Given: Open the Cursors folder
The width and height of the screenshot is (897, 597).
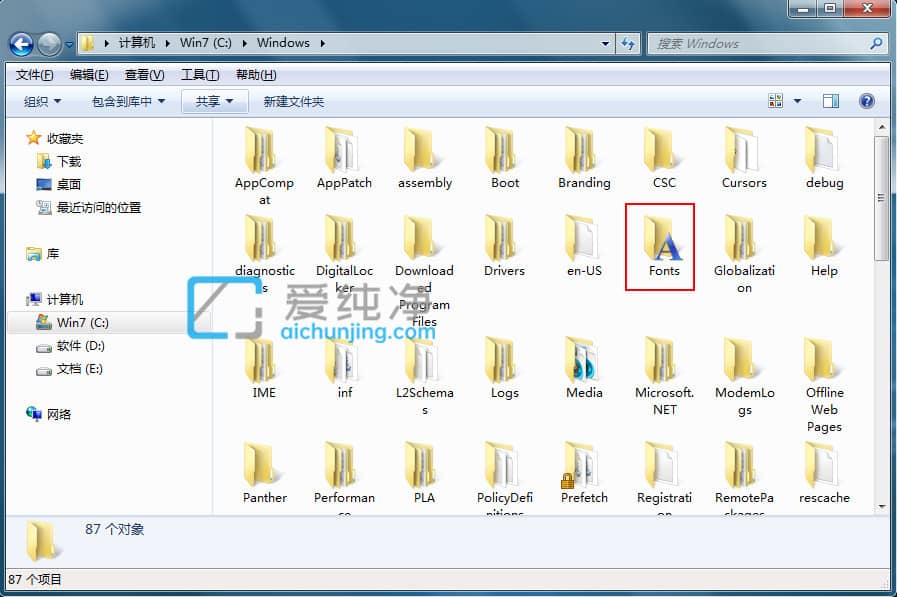Looking at the screenshot, I should point(744,158).
